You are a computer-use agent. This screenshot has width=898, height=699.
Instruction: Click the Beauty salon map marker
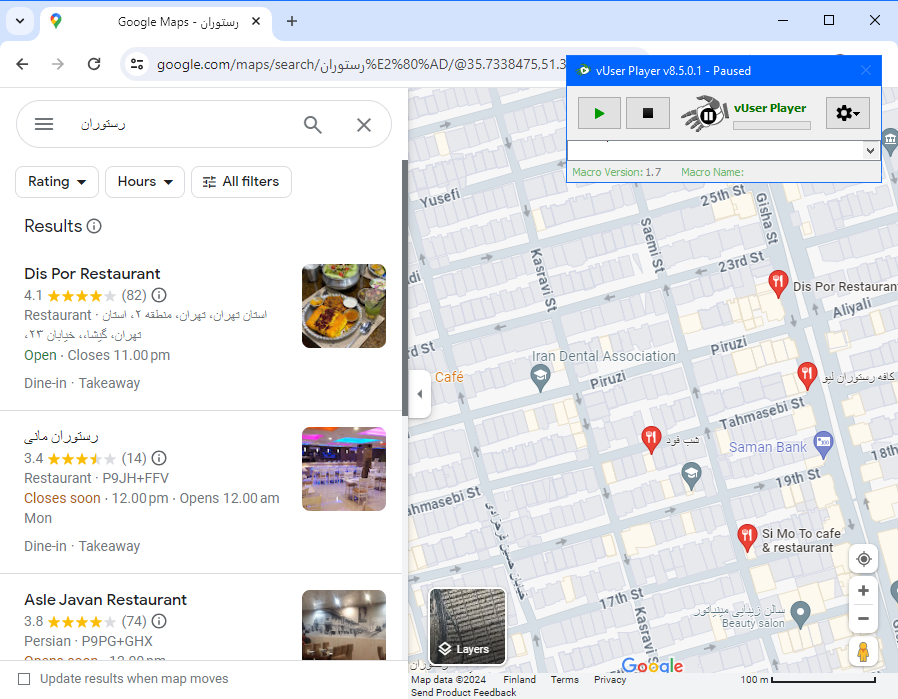801,614
